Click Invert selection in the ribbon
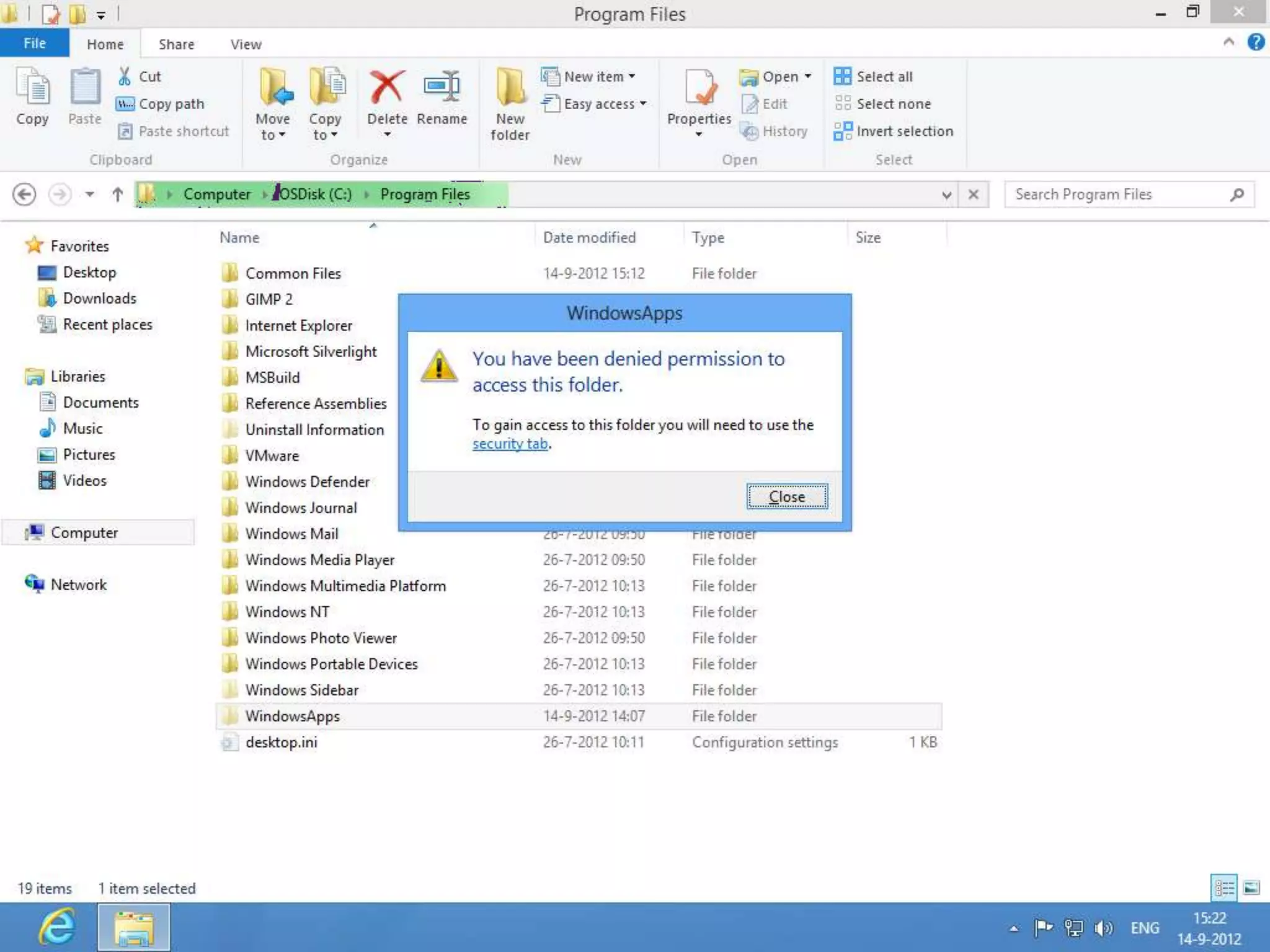 894,131
